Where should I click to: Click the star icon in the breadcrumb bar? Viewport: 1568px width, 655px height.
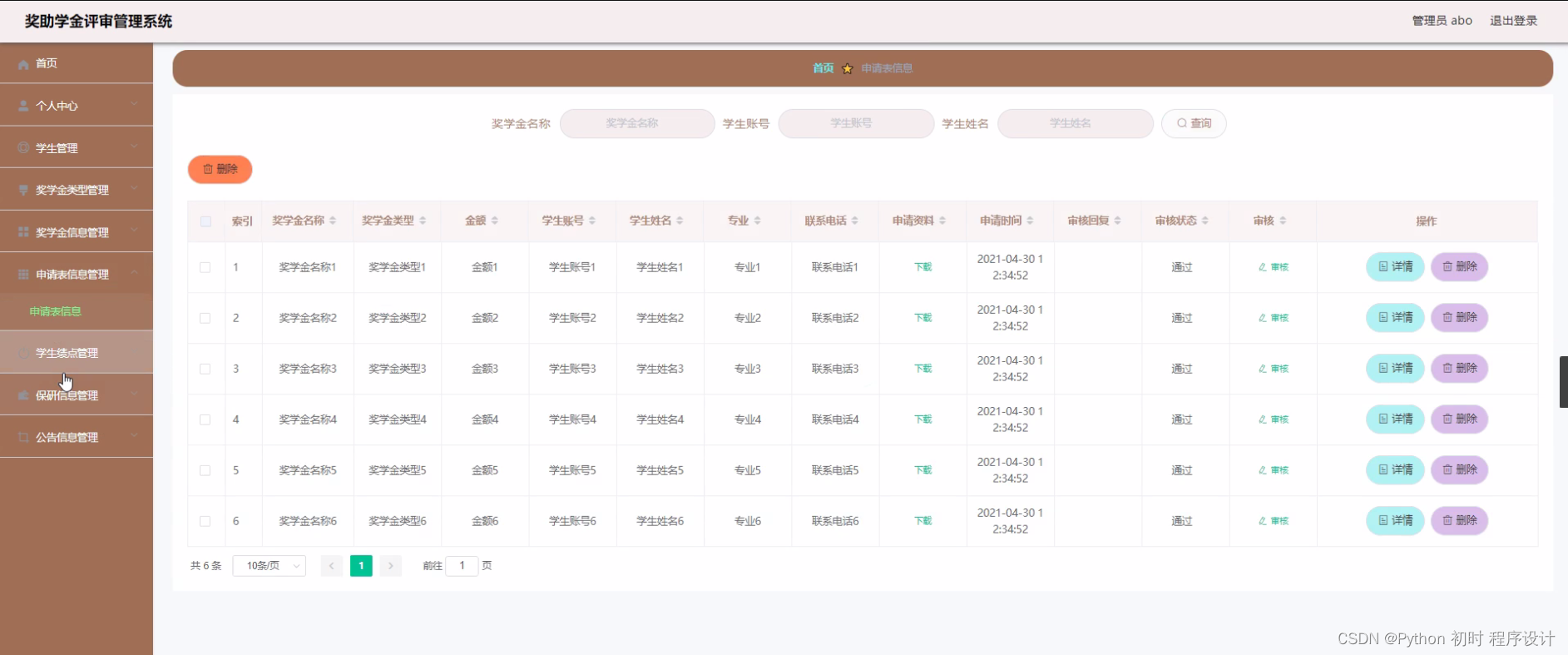847,69
